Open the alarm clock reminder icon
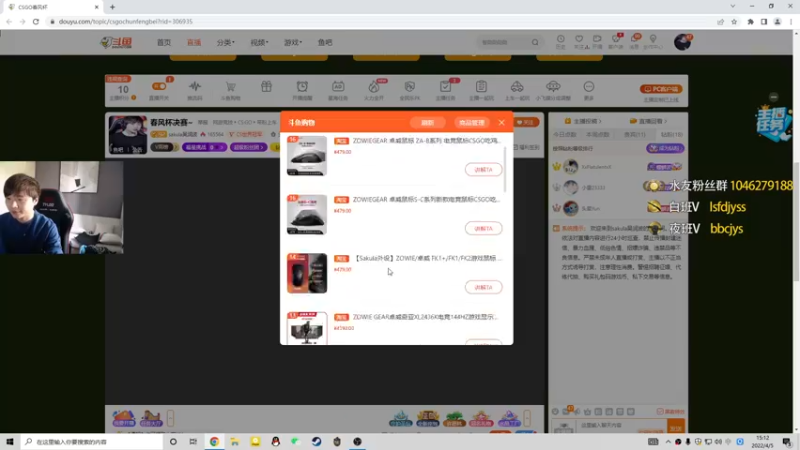The height and width of the screenshot is (450, 800). pyautogui.click(x=302, y=86)
